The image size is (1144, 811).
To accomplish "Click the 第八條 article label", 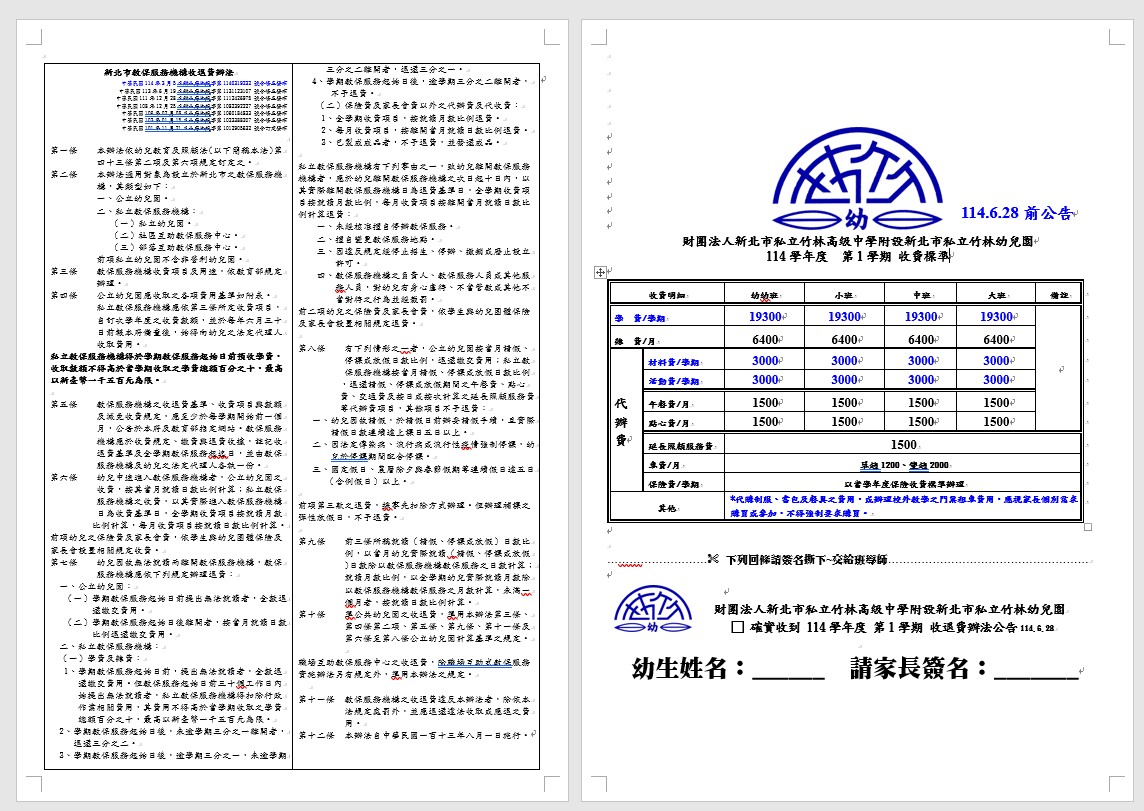I will [x=312, y=348].
